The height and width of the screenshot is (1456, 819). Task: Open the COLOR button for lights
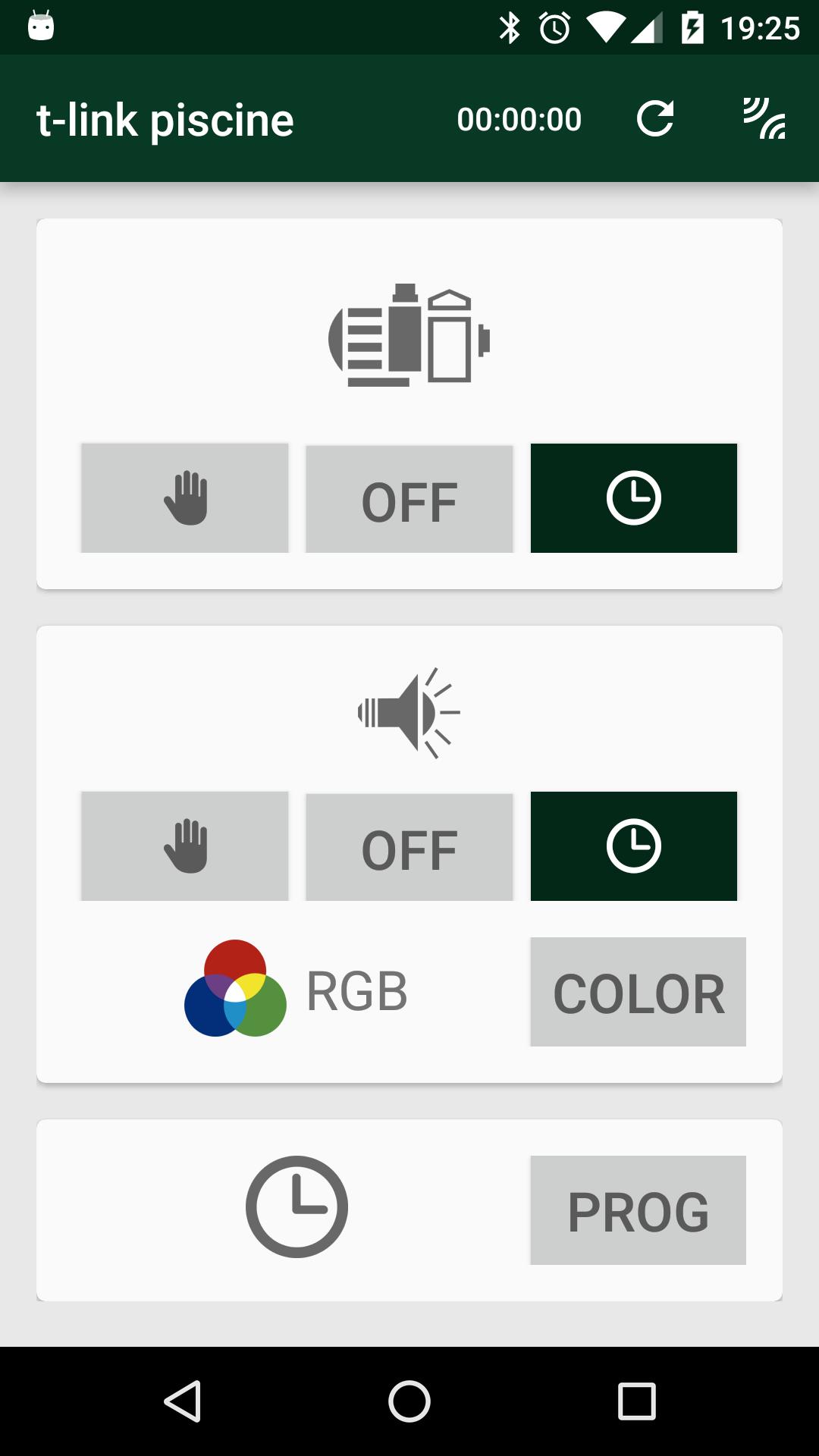[x=639, y=992]
